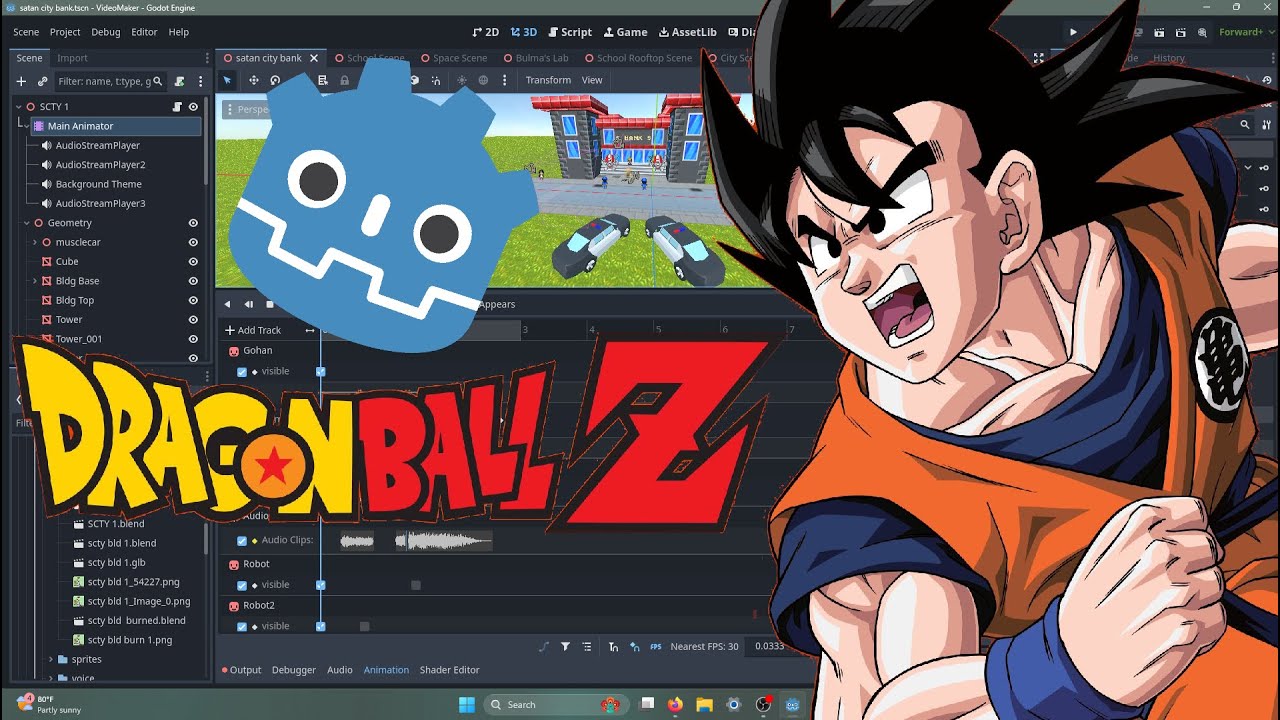The image size is (1280, 720).
Task: Click the animation play backwards arrow
Action: tap(227, 304)
